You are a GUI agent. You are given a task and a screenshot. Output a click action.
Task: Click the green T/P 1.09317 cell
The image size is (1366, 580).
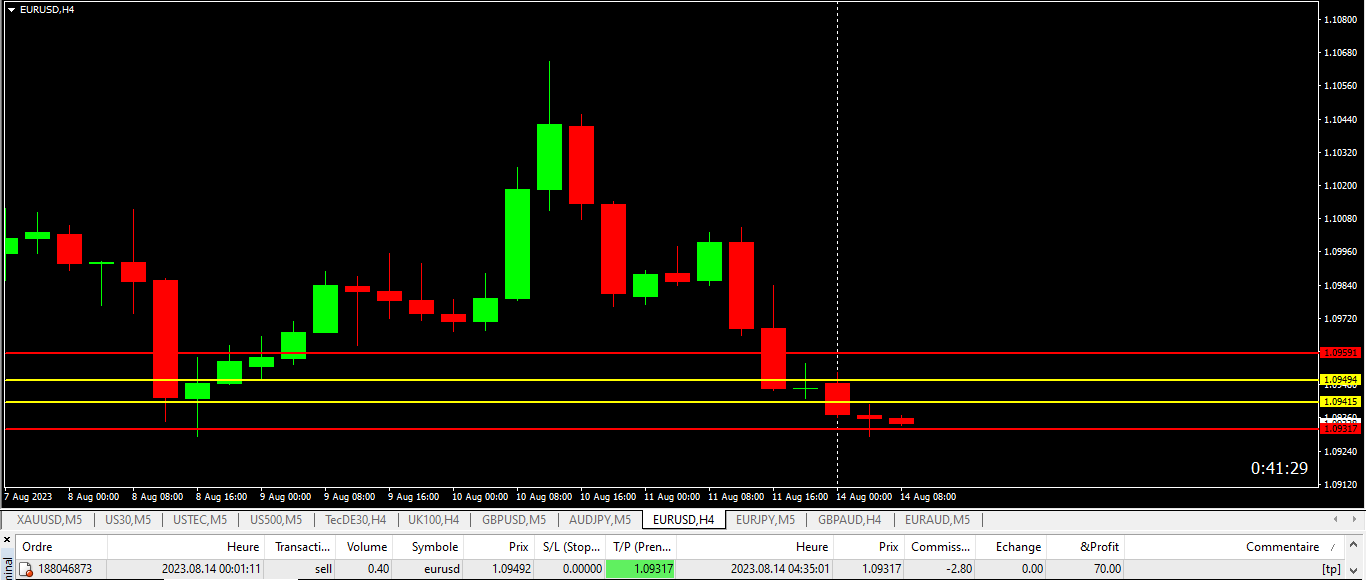[x=641, y=569]
